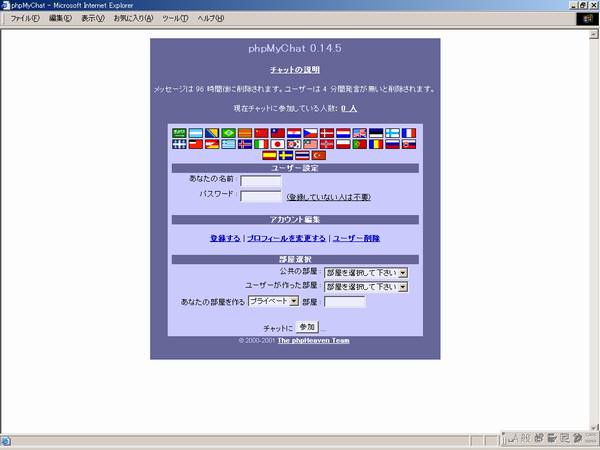Select the Romanian flag
600x450 pixels.
click(x=376, y=144)
